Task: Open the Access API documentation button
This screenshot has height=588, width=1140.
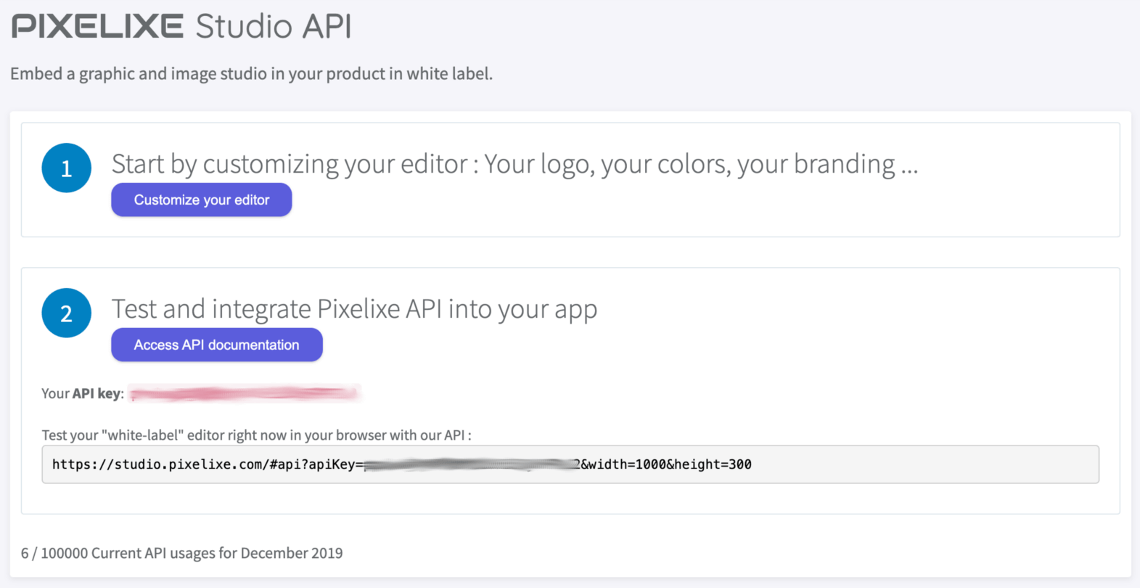Action: point(217,345)
